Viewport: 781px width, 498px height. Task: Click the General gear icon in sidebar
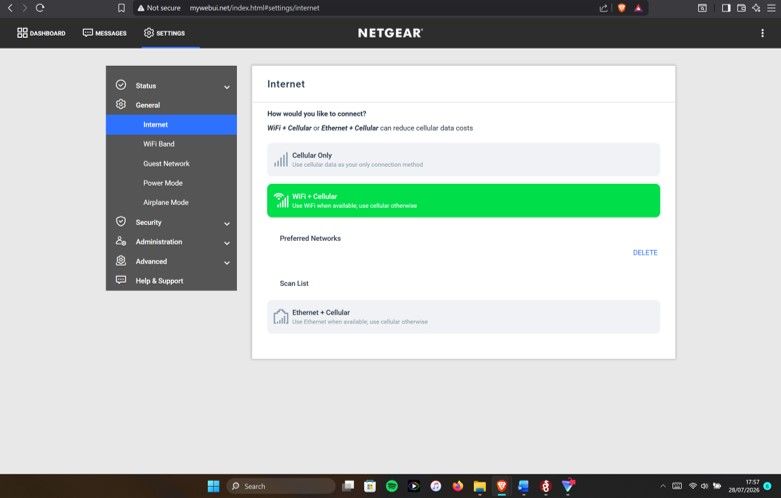click(121, 104)
